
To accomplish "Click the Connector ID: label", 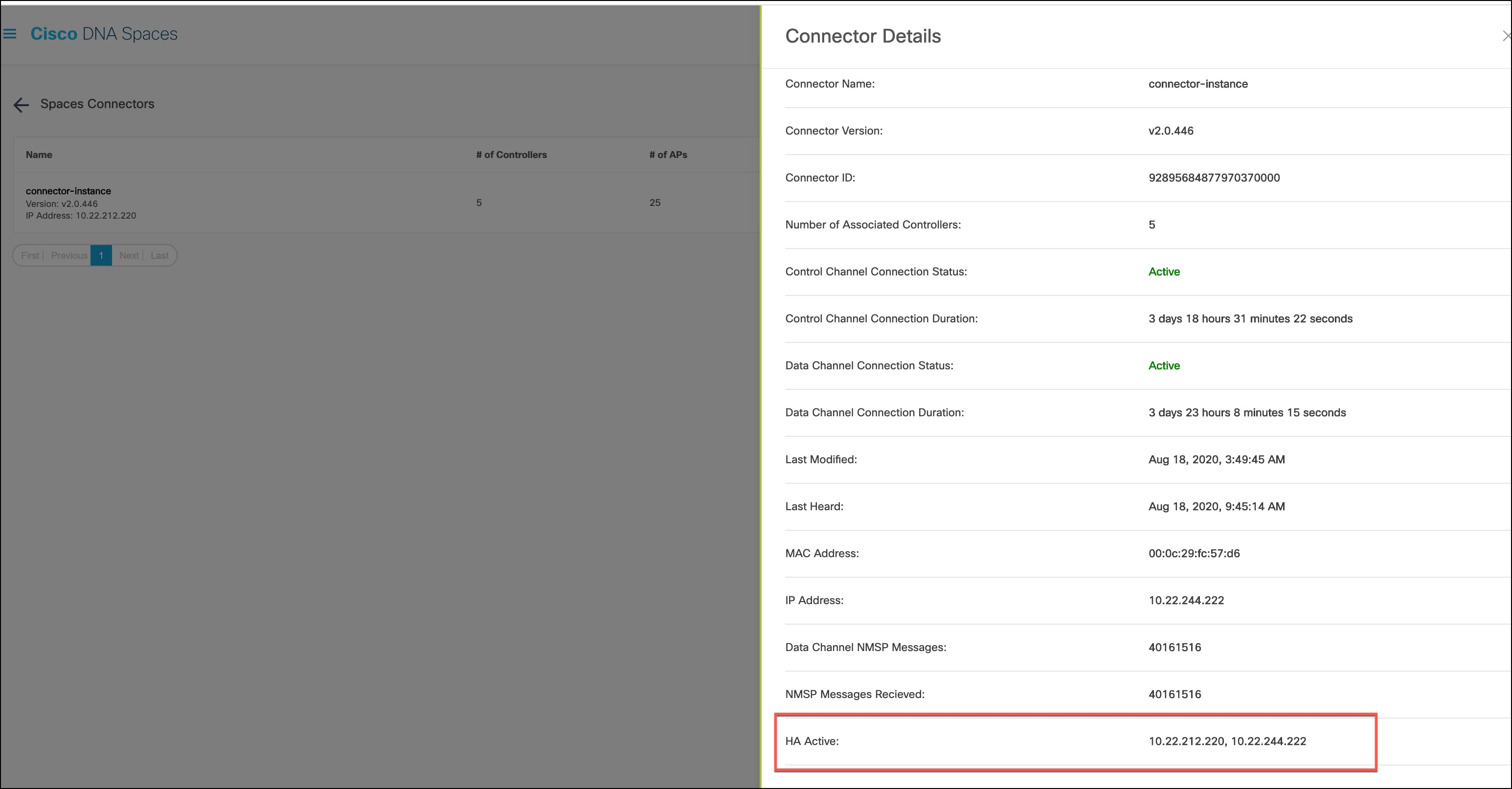I will coord(820,178).
